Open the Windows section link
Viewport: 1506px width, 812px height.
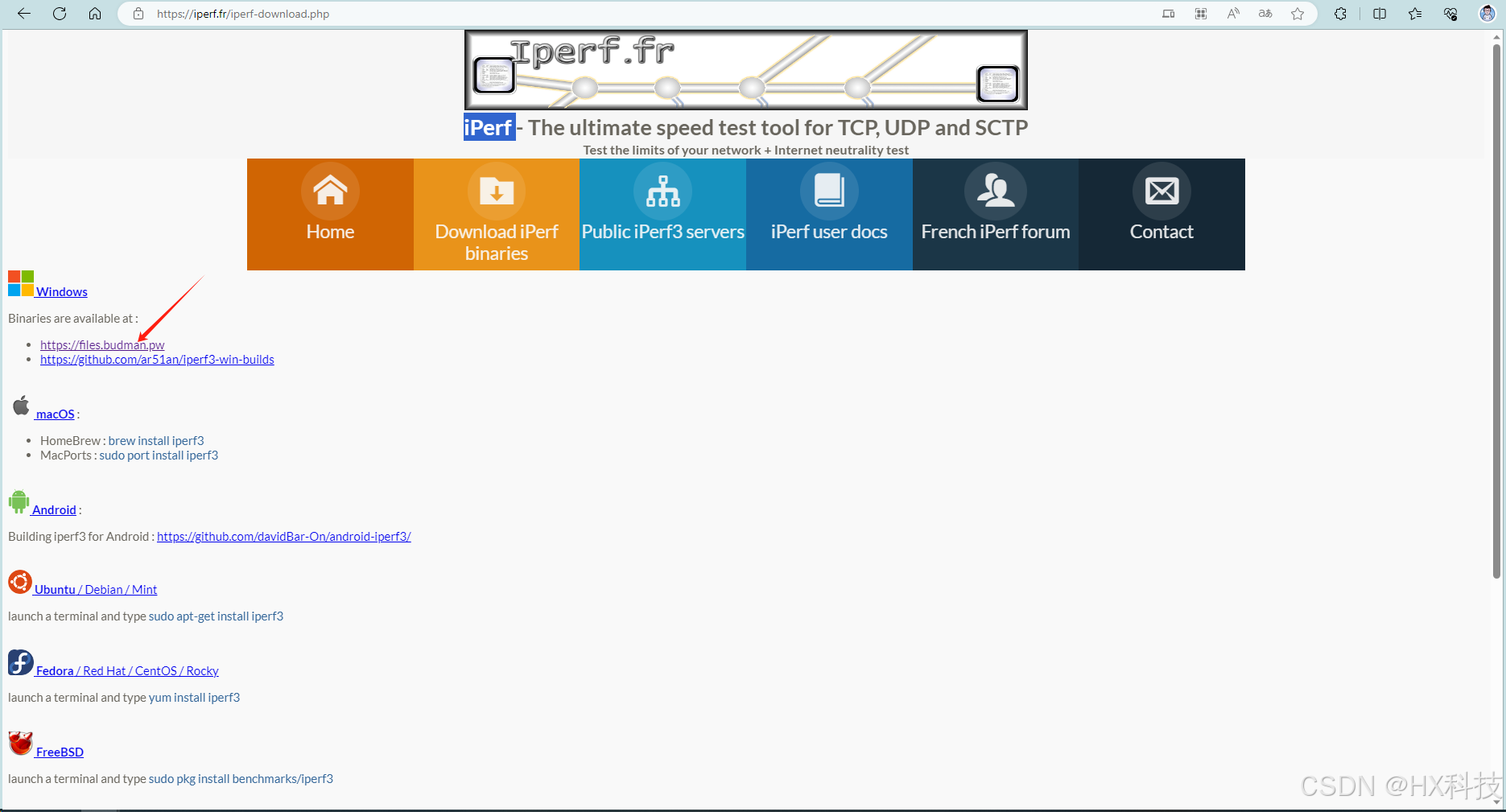click(x=61, y=291)
